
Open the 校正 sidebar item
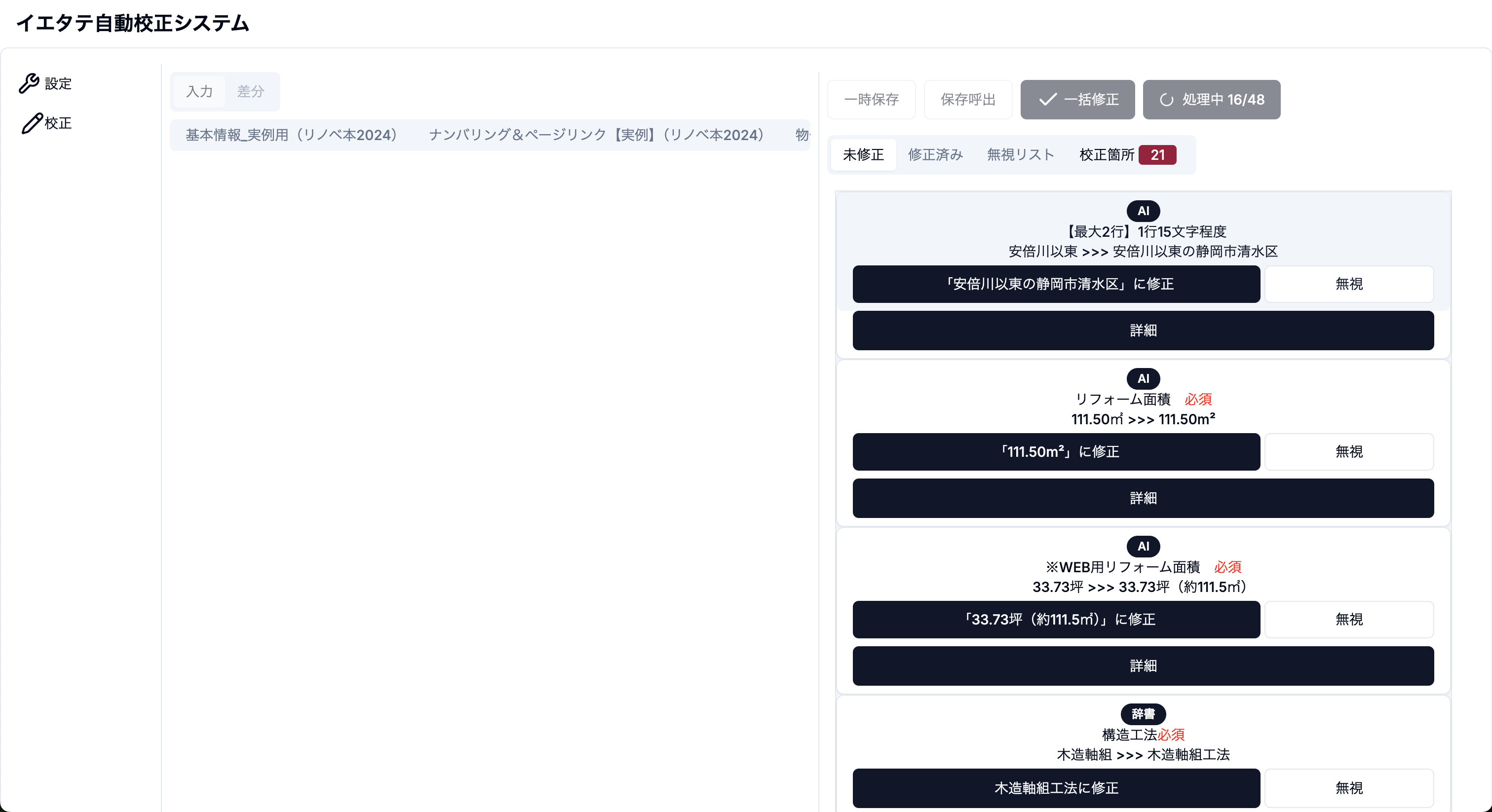point(46,123)
